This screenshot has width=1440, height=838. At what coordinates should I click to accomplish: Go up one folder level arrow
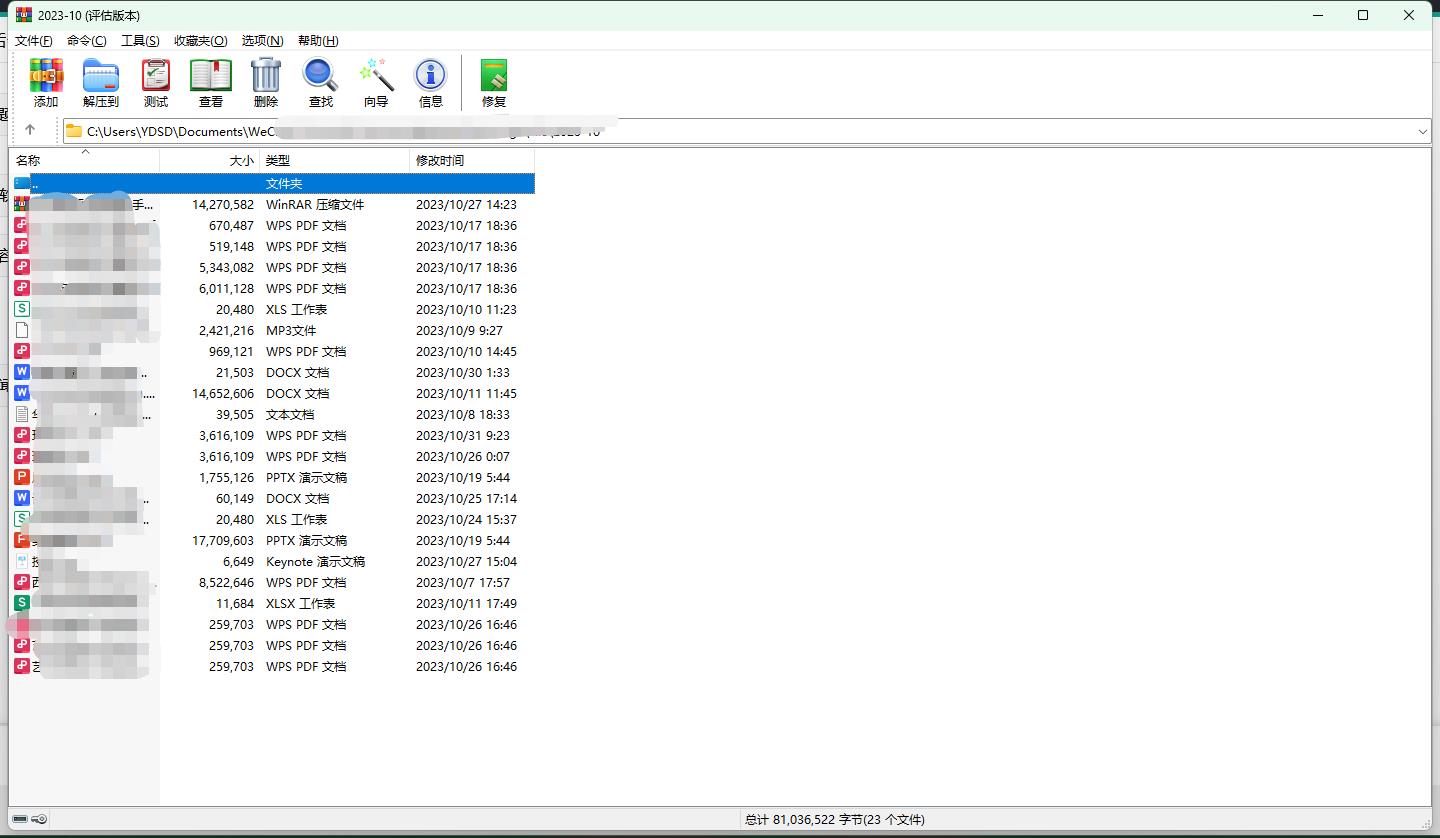(30, 130)
